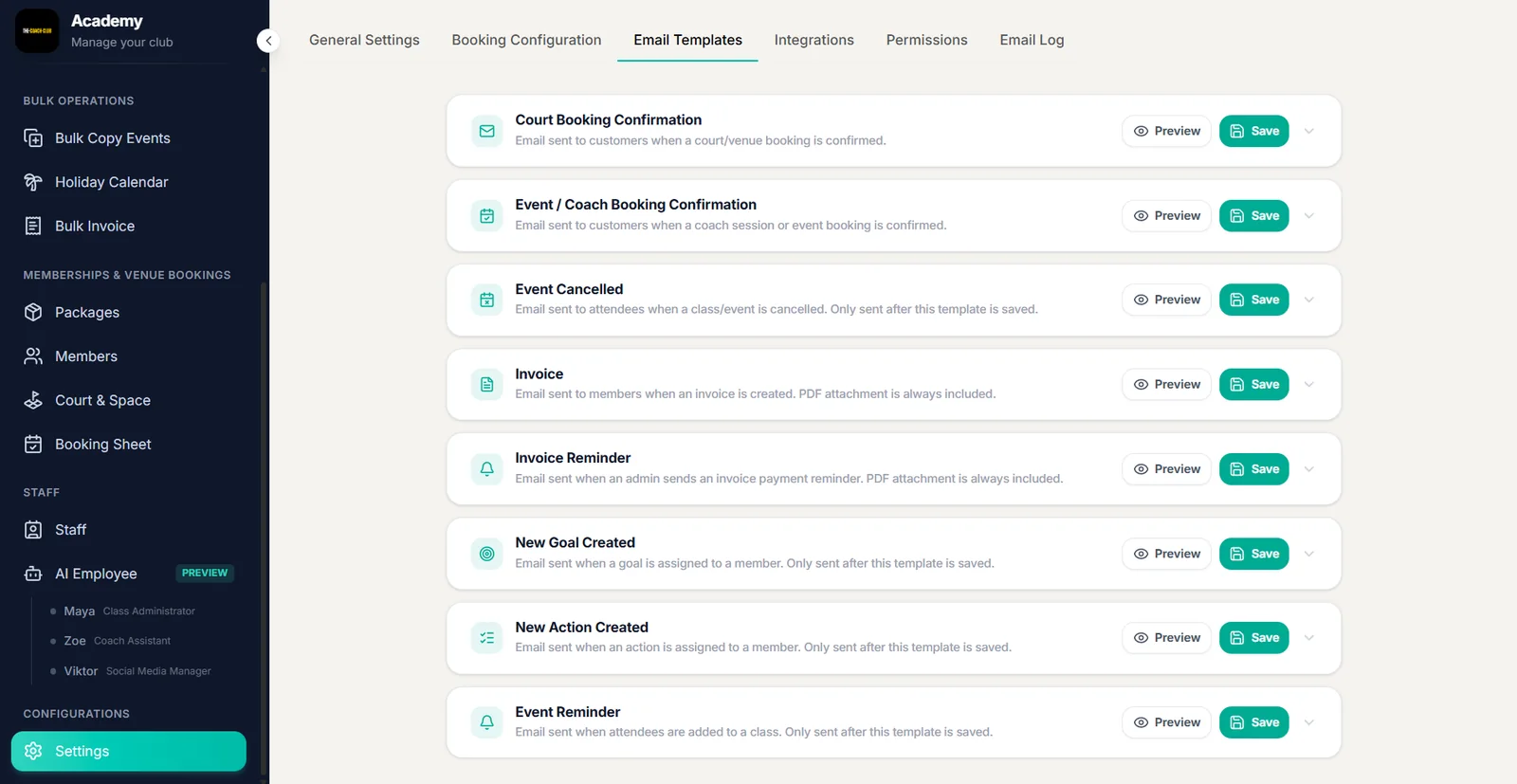Open the Email Log tab
This screenshot has height=784, width=1517.
tap(1032, 40)
